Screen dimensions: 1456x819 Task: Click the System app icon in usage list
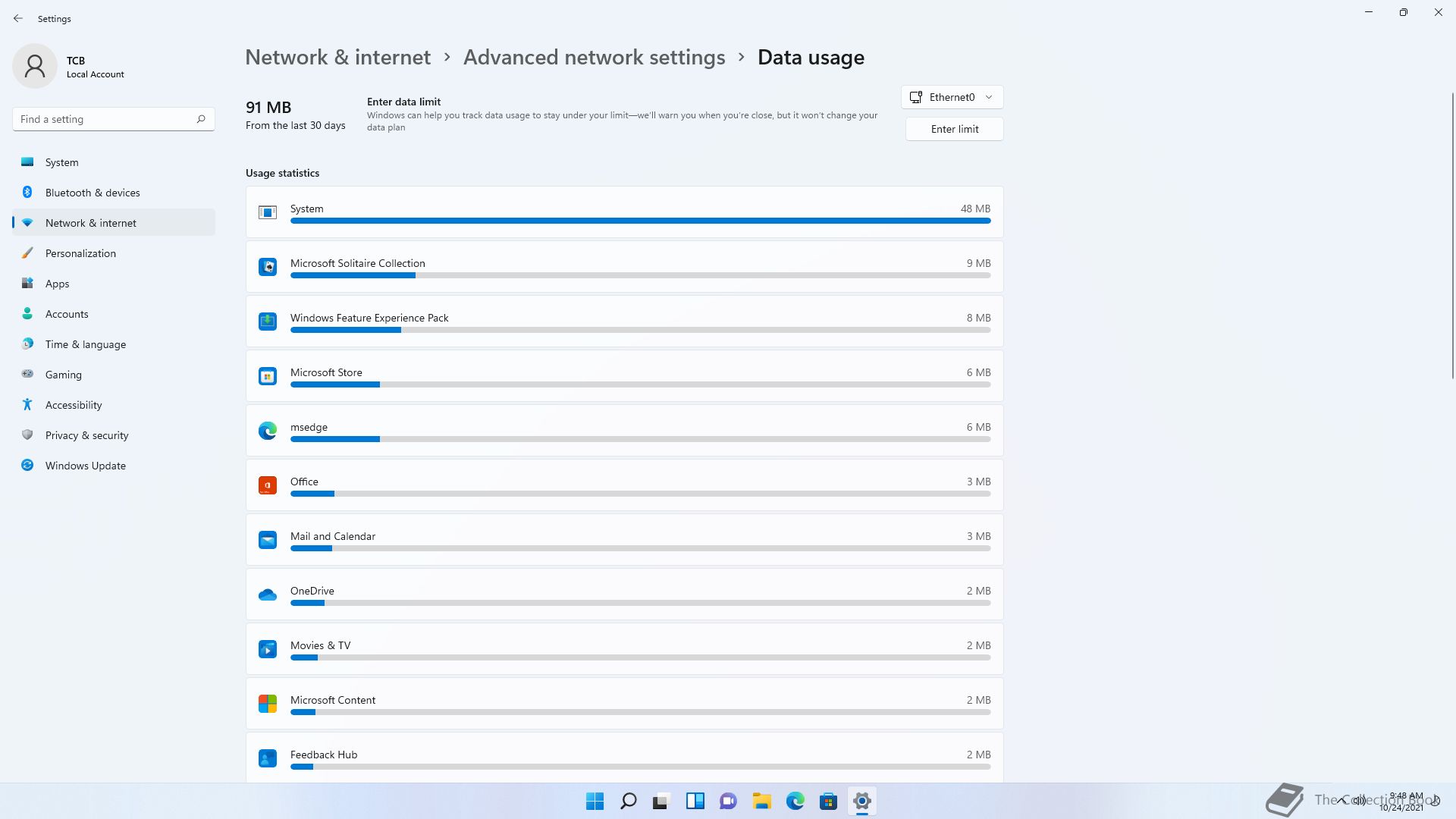(x=268, y=212)
